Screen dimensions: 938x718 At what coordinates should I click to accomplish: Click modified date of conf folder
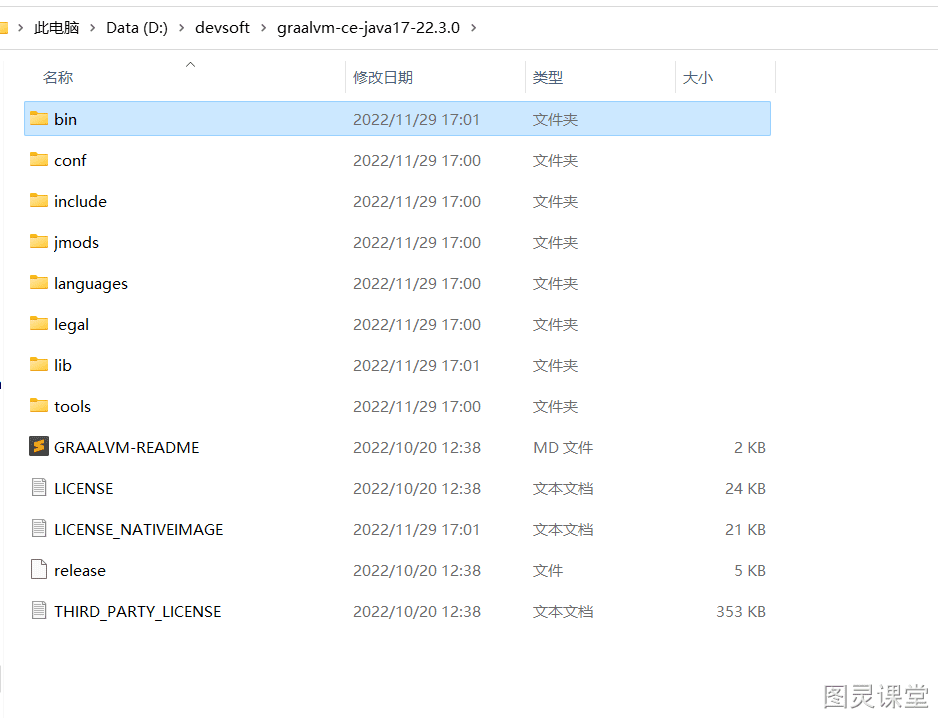tap(417, 160)
